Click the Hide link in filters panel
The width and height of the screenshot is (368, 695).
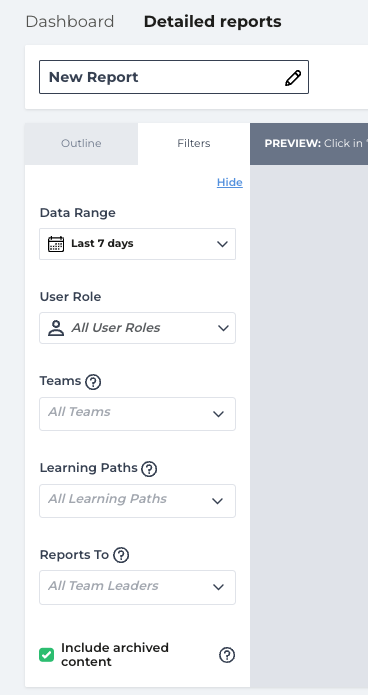coord(230,182)
